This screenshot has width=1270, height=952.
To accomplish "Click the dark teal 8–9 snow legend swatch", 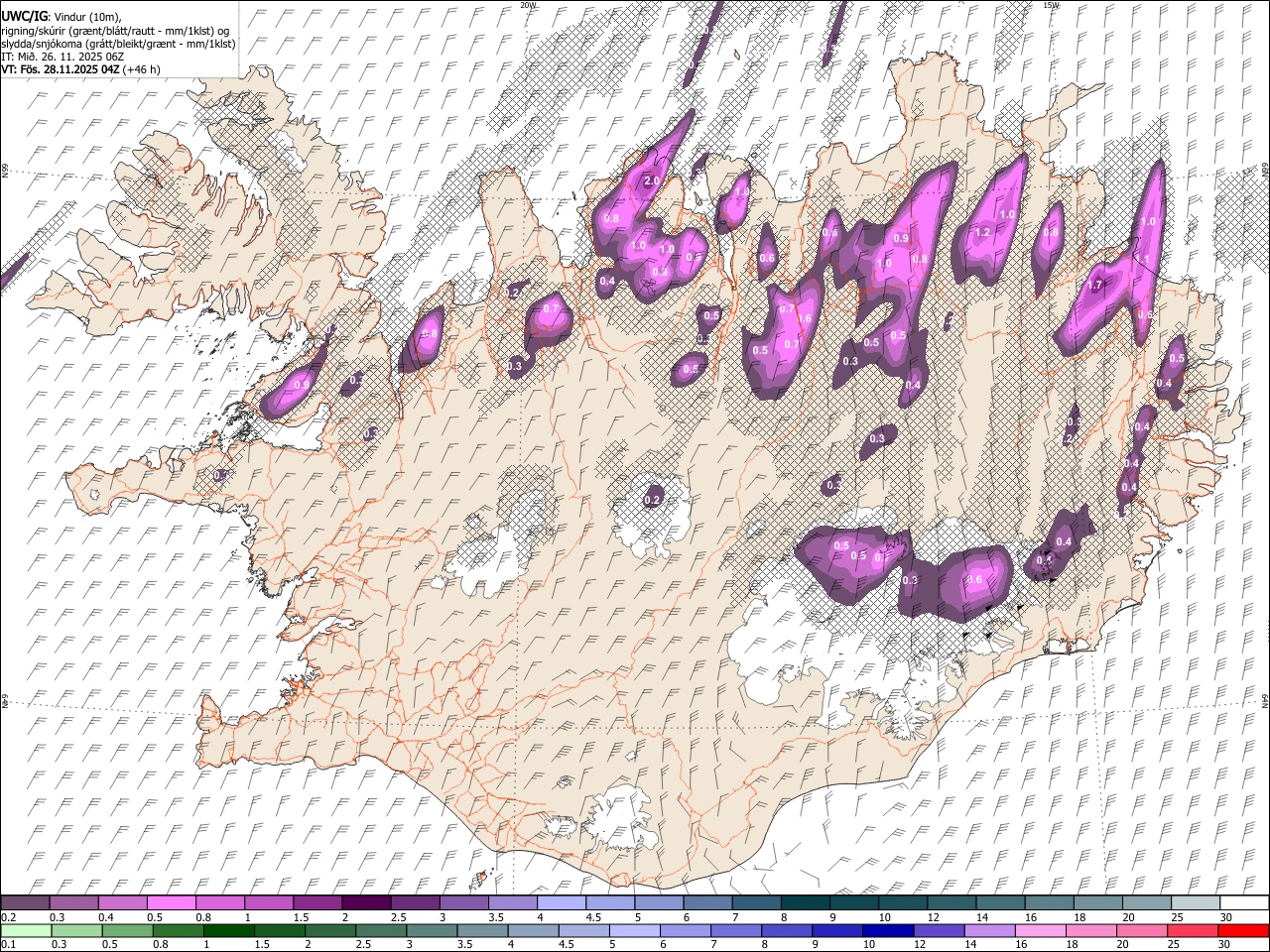I will pos(805,902).
